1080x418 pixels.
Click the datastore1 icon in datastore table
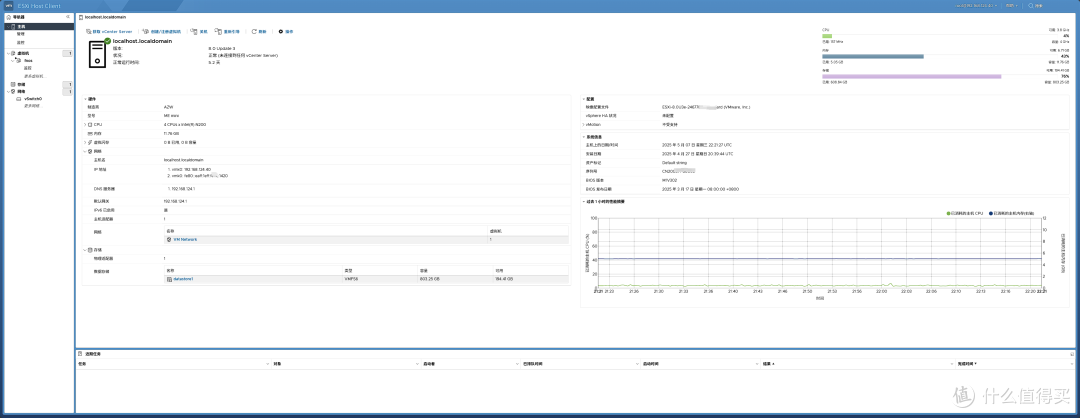click(169, 279)
